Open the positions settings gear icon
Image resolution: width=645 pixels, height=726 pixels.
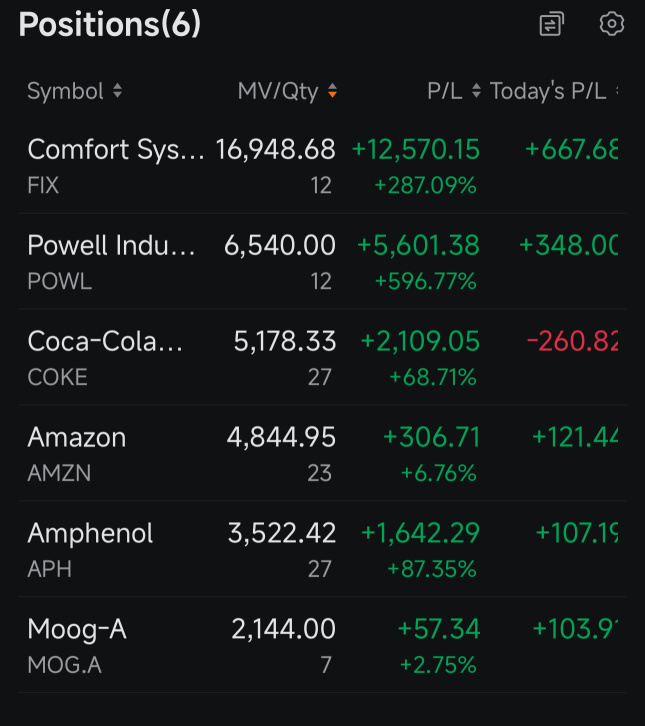tap(612, 24)
